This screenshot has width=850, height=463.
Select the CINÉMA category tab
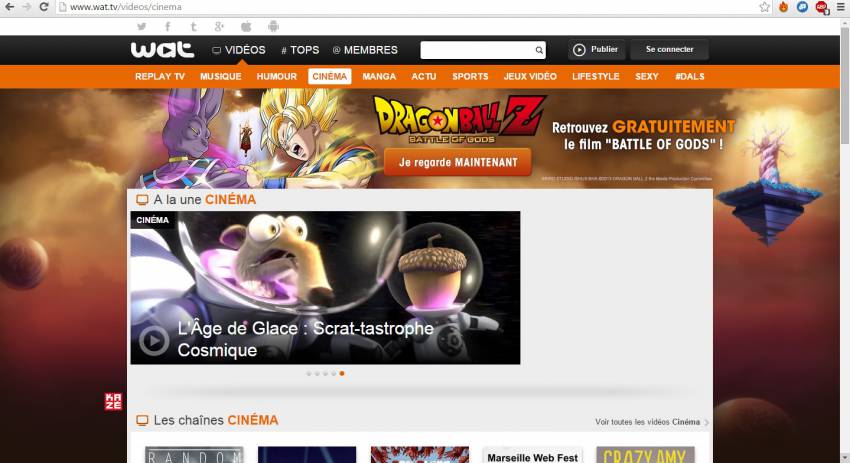click(330, 76)
